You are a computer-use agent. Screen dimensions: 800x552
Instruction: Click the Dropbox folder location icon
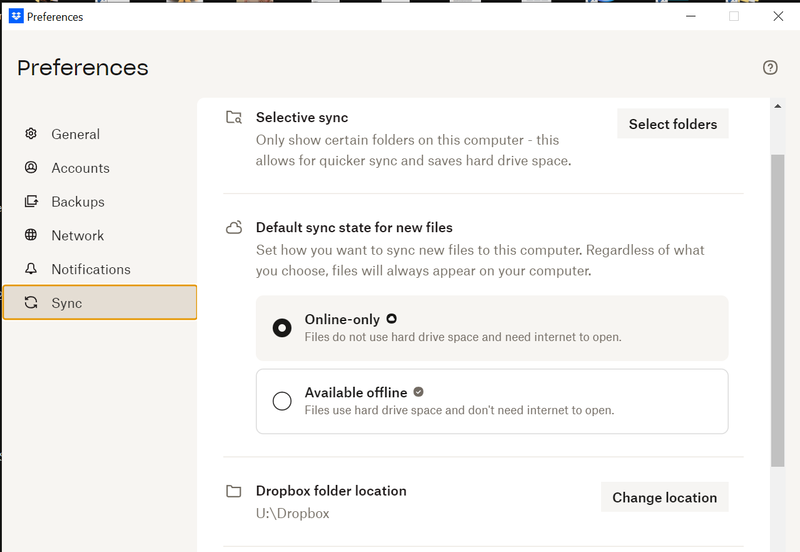pos(234,491)
